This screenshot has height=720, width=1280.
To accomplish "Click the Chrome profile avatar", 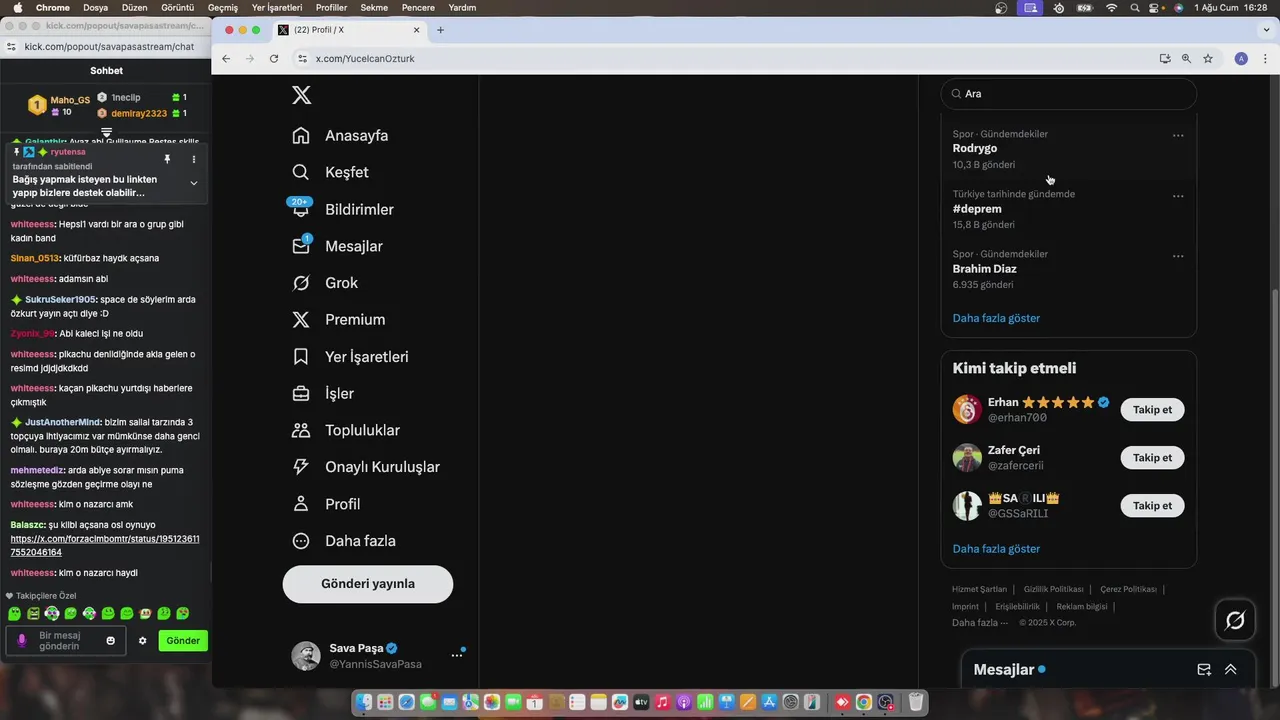I will [x=1241, y=58].
